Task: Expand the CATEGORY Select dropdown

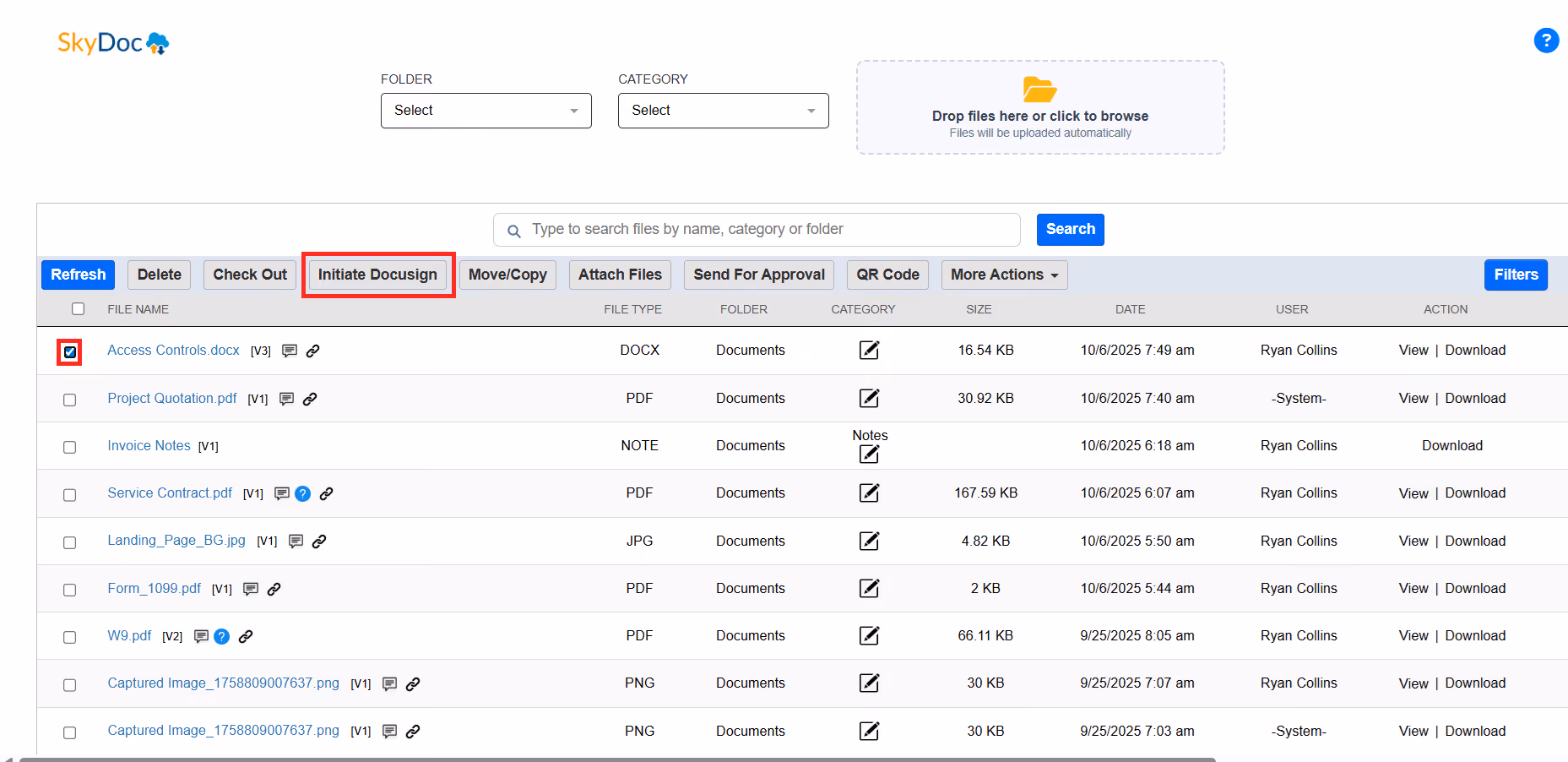Action: coord(723,111)
